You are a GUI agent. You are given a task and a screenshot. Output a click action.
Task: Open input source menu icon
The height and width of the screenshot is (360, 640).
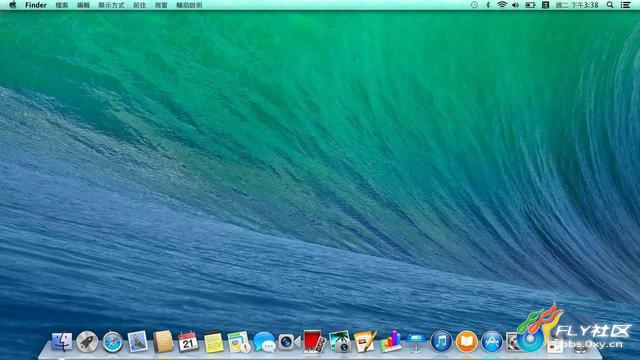point(545,5)
